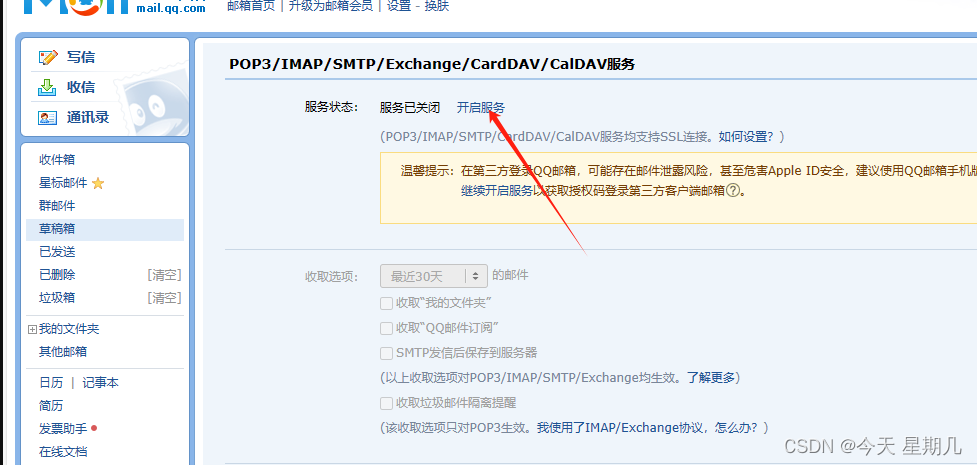Open the 如何设置？ link

tap(746, 137)
